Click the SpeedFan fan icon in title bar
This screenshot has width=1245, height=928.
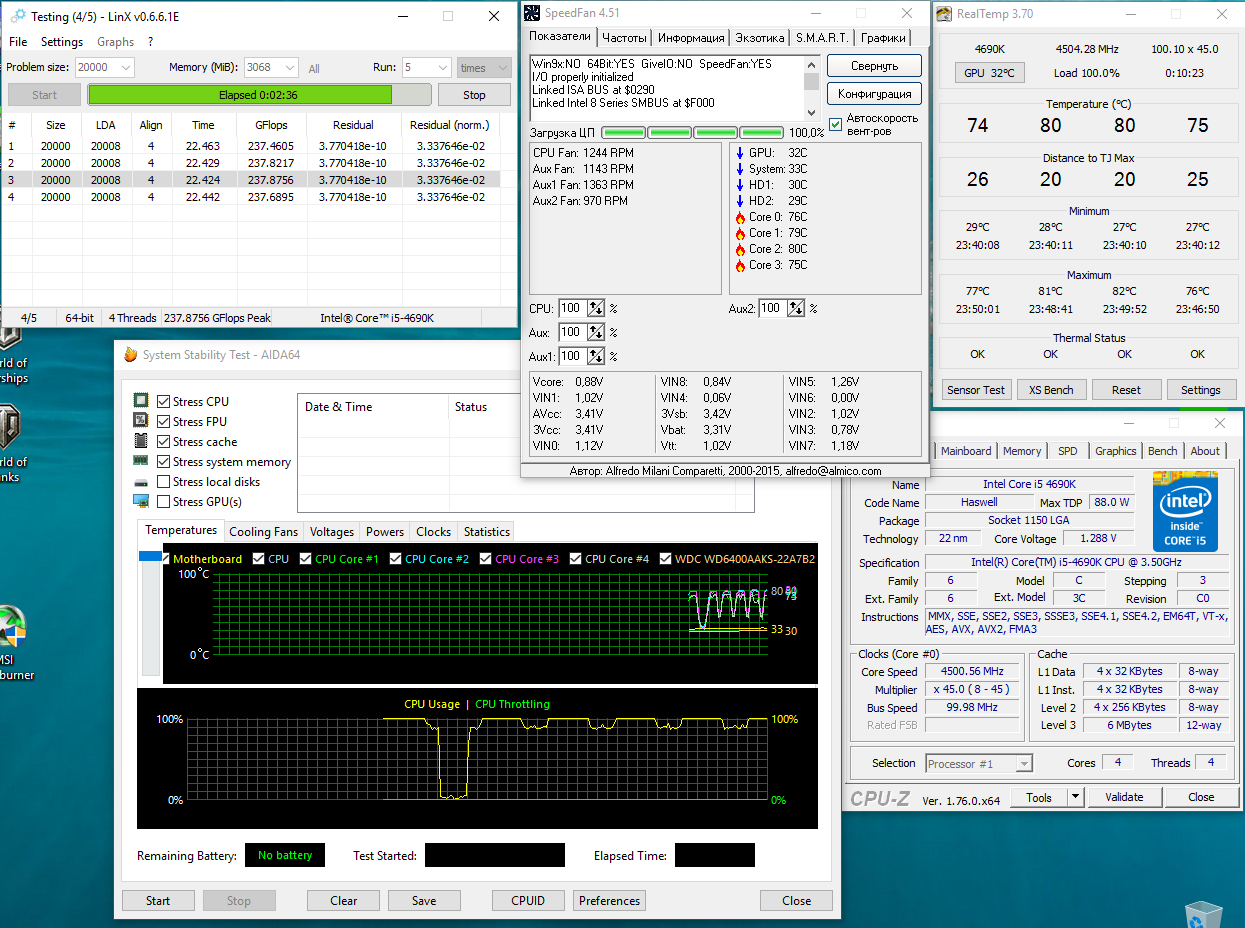point(532,14)
